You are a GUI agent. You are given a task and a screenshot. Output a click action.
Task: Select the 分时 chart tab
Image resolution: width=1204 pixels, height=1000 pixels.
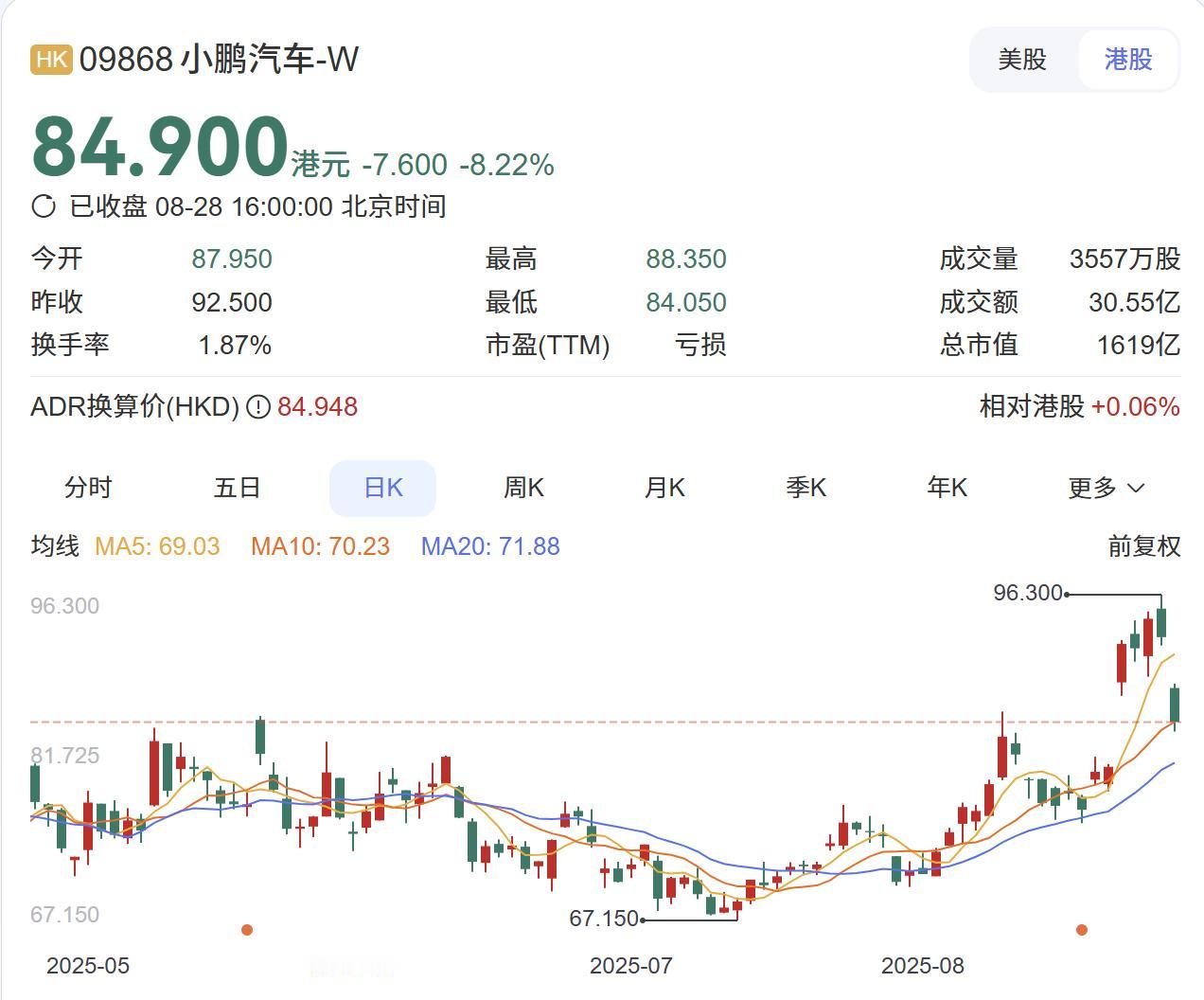pyautogui.click(x=88, y=488)
